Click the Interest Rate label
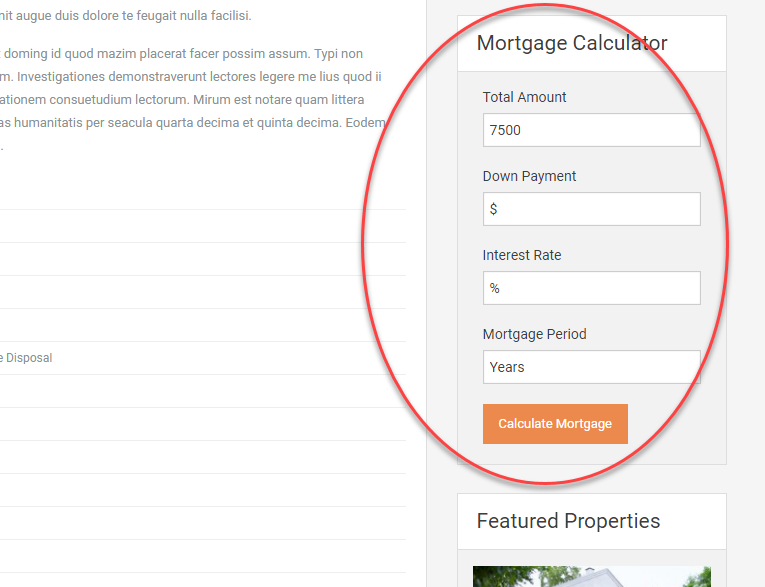Viewport: 765px width, 587px height. click(521, 255)
